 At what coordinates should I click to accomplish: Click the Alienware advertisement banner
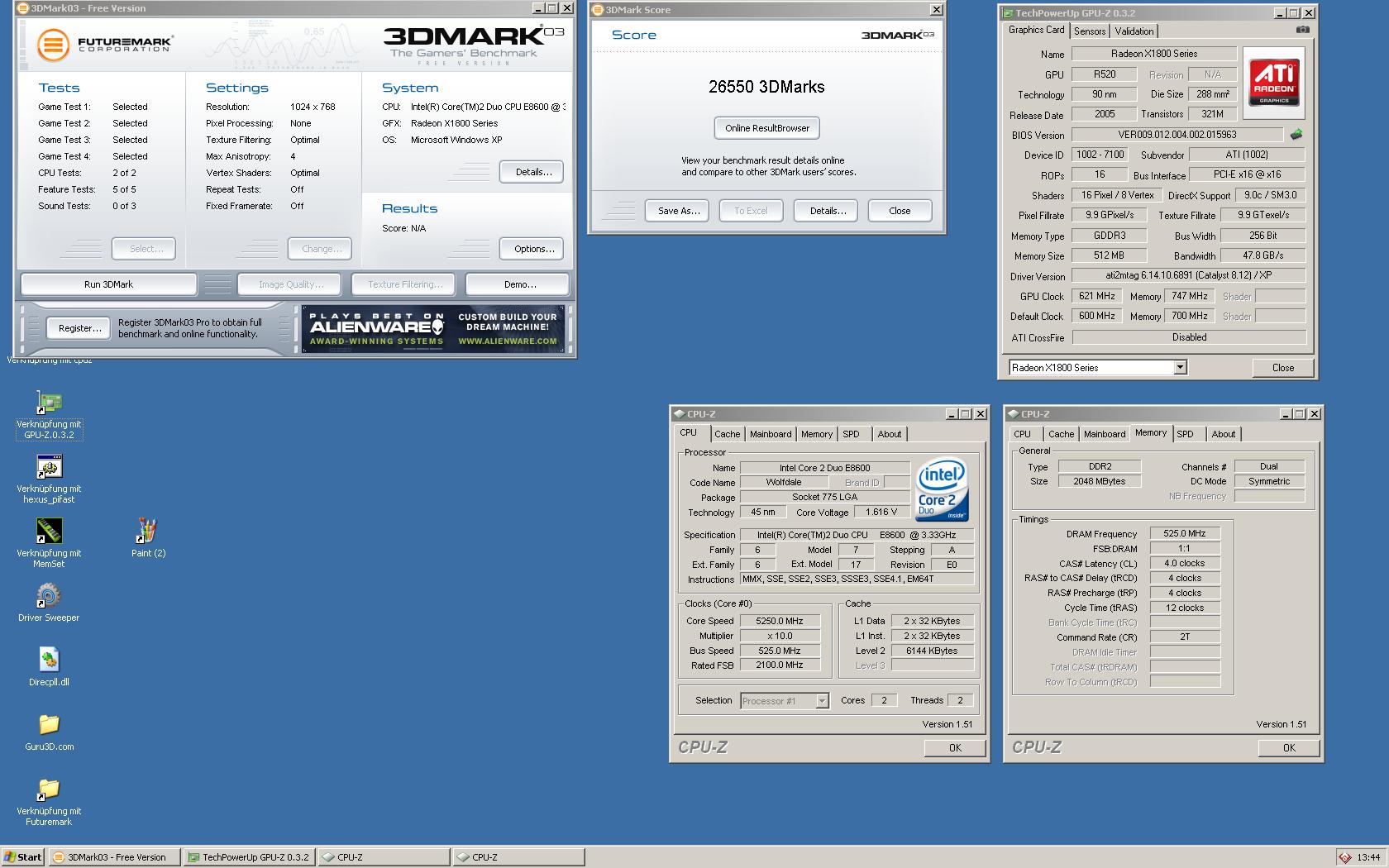pos(433,329)
